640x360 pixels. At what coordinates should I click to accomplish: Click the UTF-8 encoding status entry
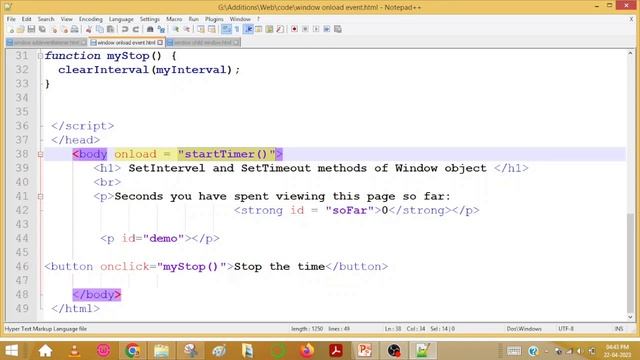point(566,329)
